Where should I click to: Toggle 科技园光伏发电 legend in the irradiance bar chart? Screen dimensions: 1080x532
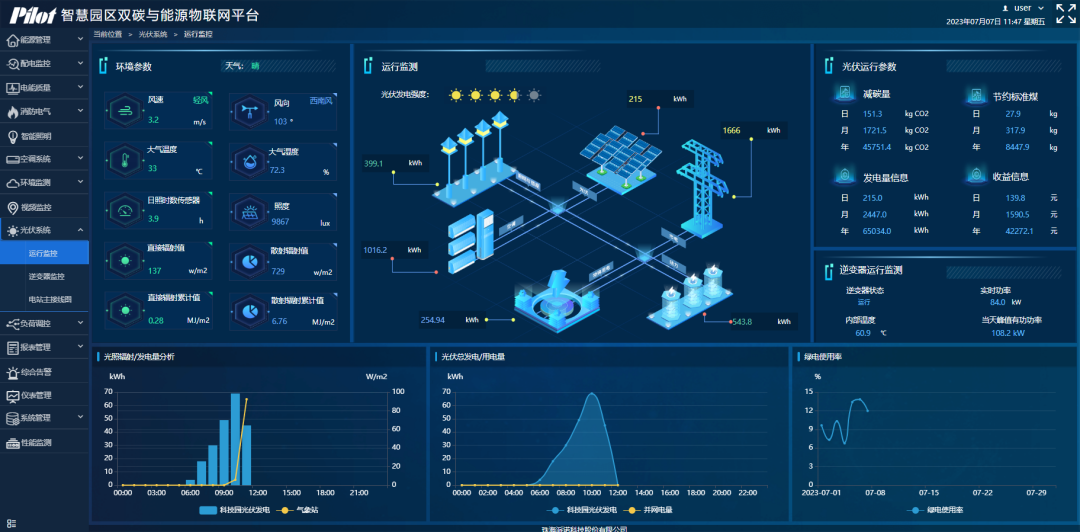[233, 511]
